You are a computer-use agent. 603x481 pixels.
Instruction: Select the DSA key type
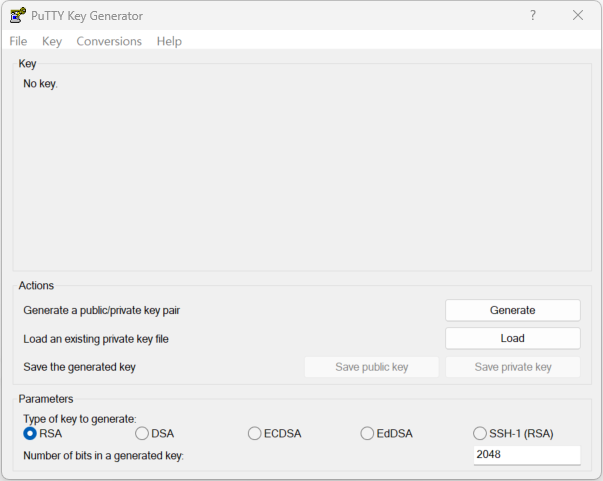tap(155, 433)
